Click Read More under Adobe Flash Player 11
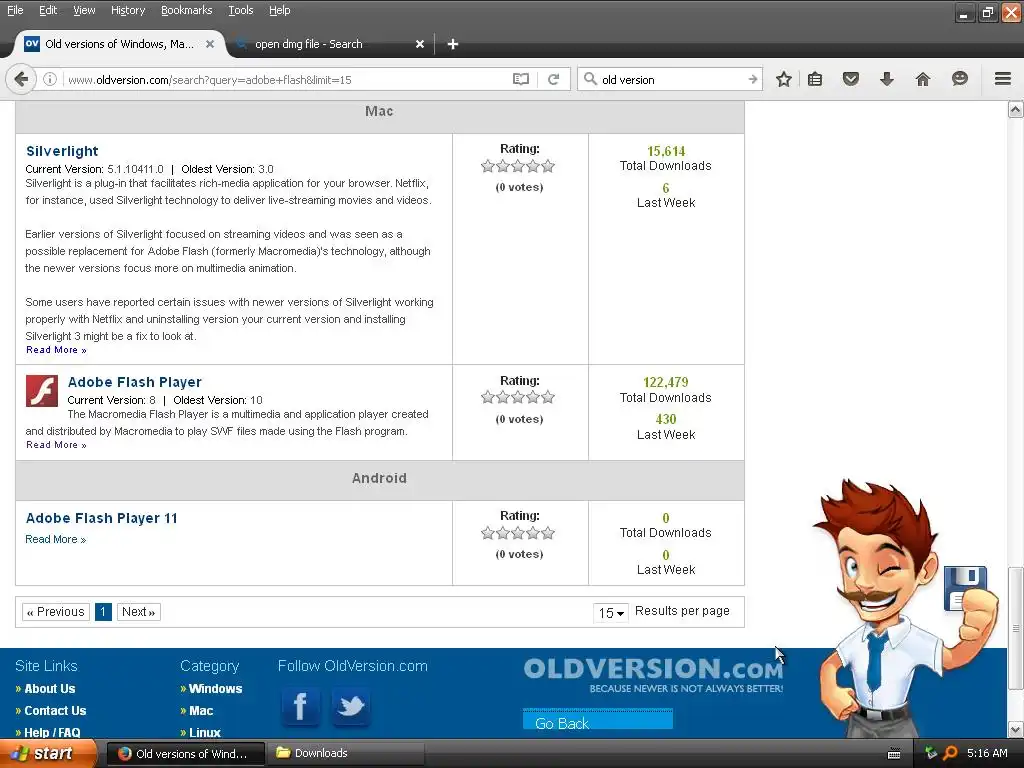This screenshot has height=768, width=1024. pos(56,539)
